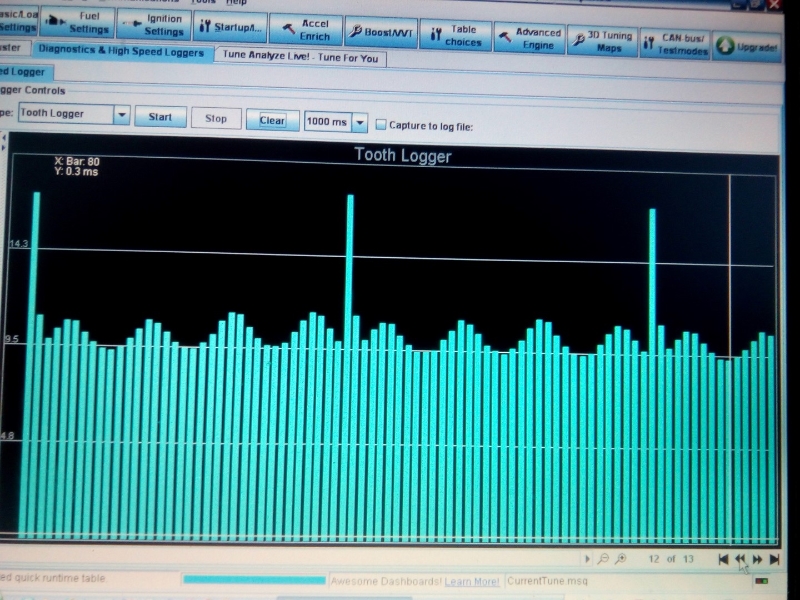
Task: Select Diagnostics & High Speed Loggers tab
Action: coord(121,52)
